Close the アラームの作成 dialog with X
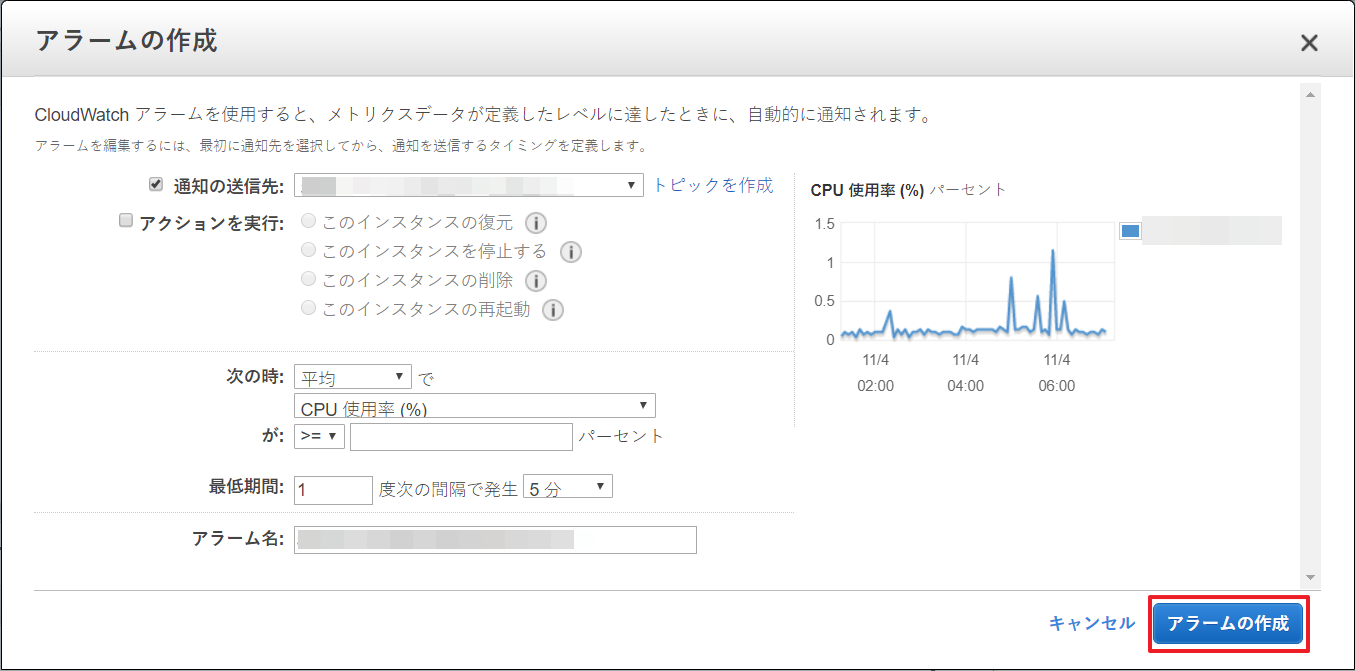 [1308, 42]
